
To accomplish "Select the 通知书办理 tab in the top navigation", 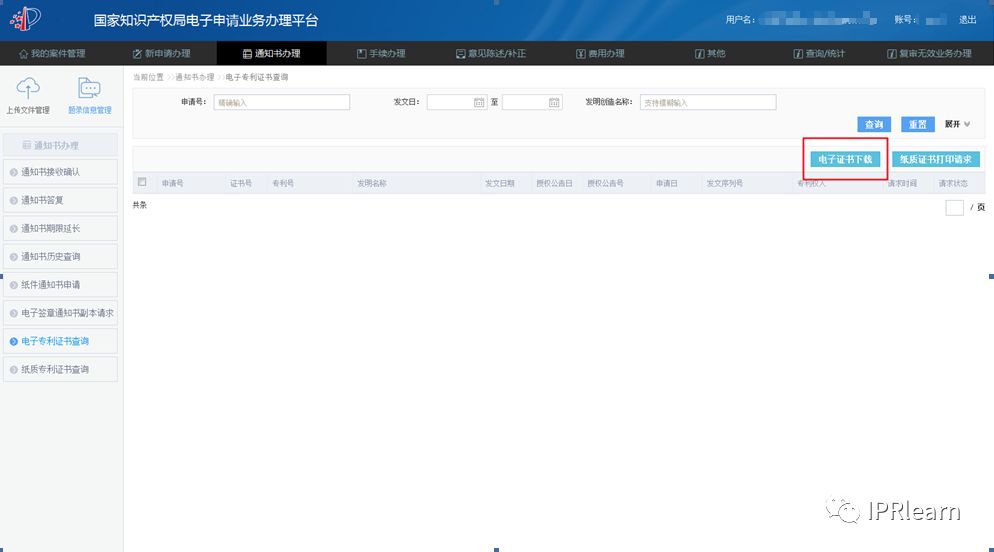I will [x=271, y=54].
